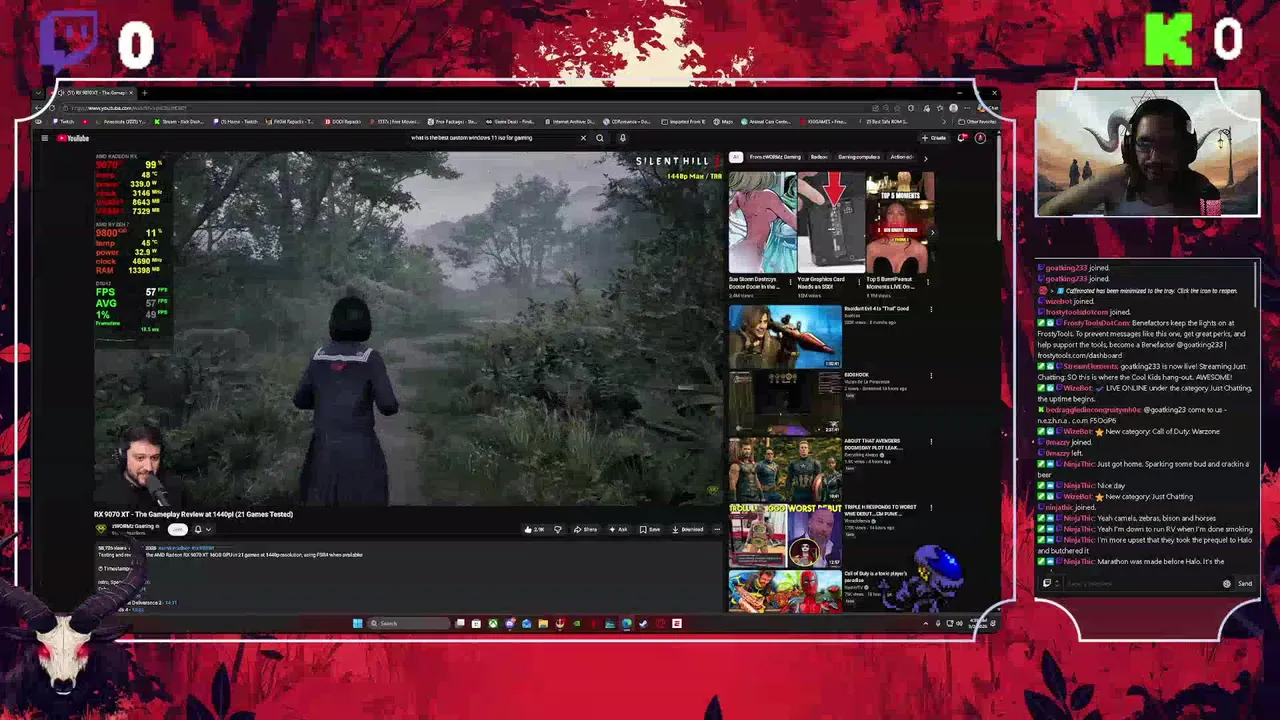The height and width of the screenshot is (720, 1280).
Task: Open a new browser tab
Action: click(145, 93)
